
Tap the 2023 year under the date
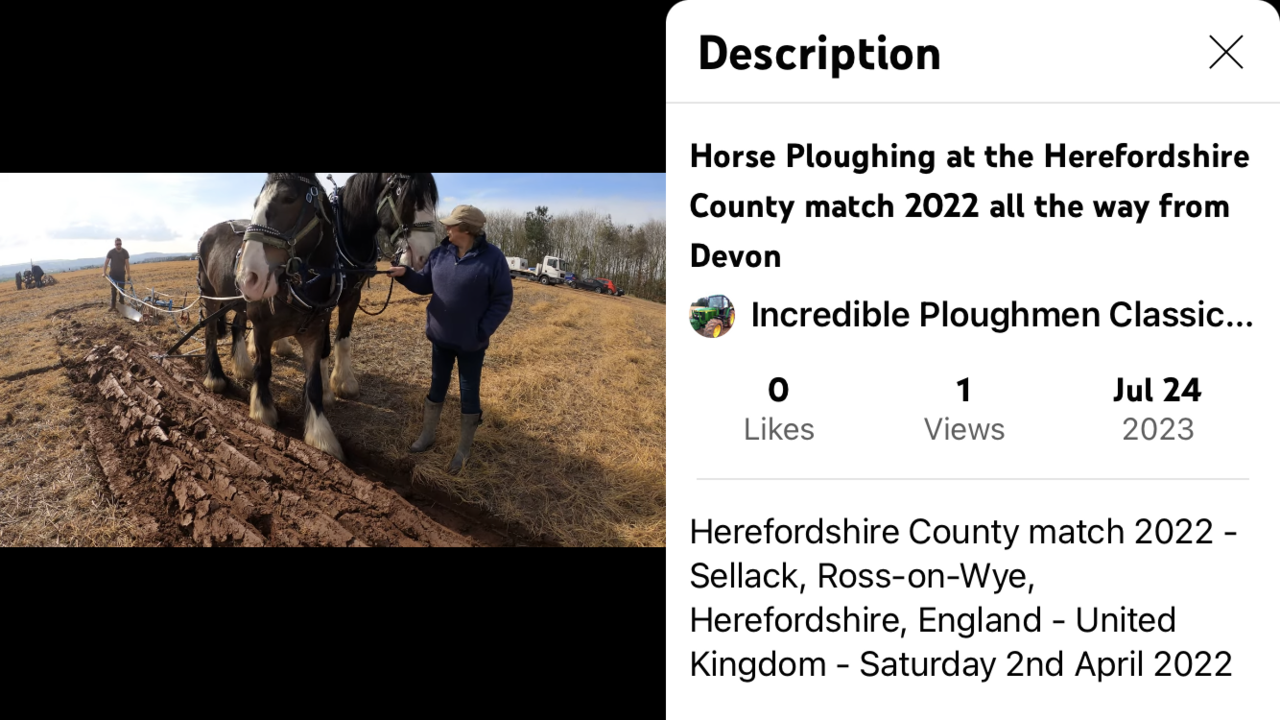click(1157, 429)
